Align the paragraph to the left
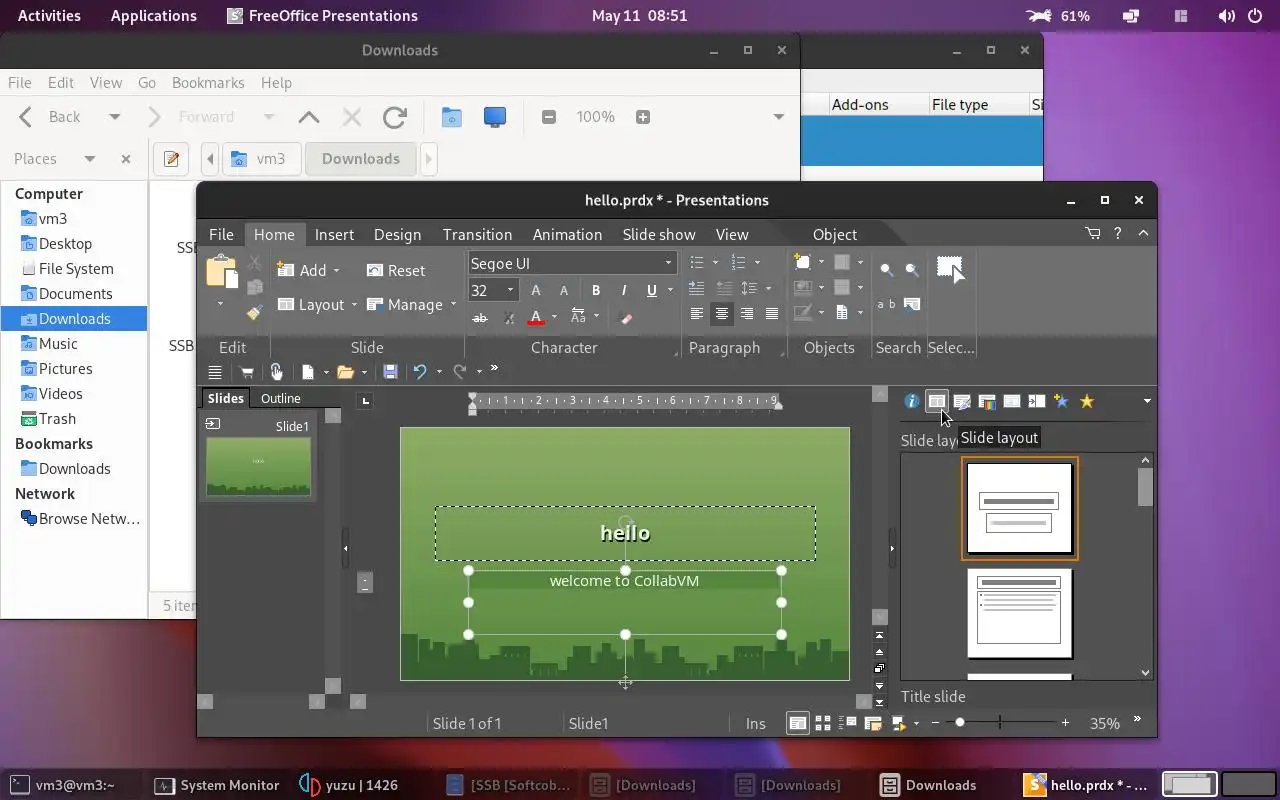 tap(697, 314)
